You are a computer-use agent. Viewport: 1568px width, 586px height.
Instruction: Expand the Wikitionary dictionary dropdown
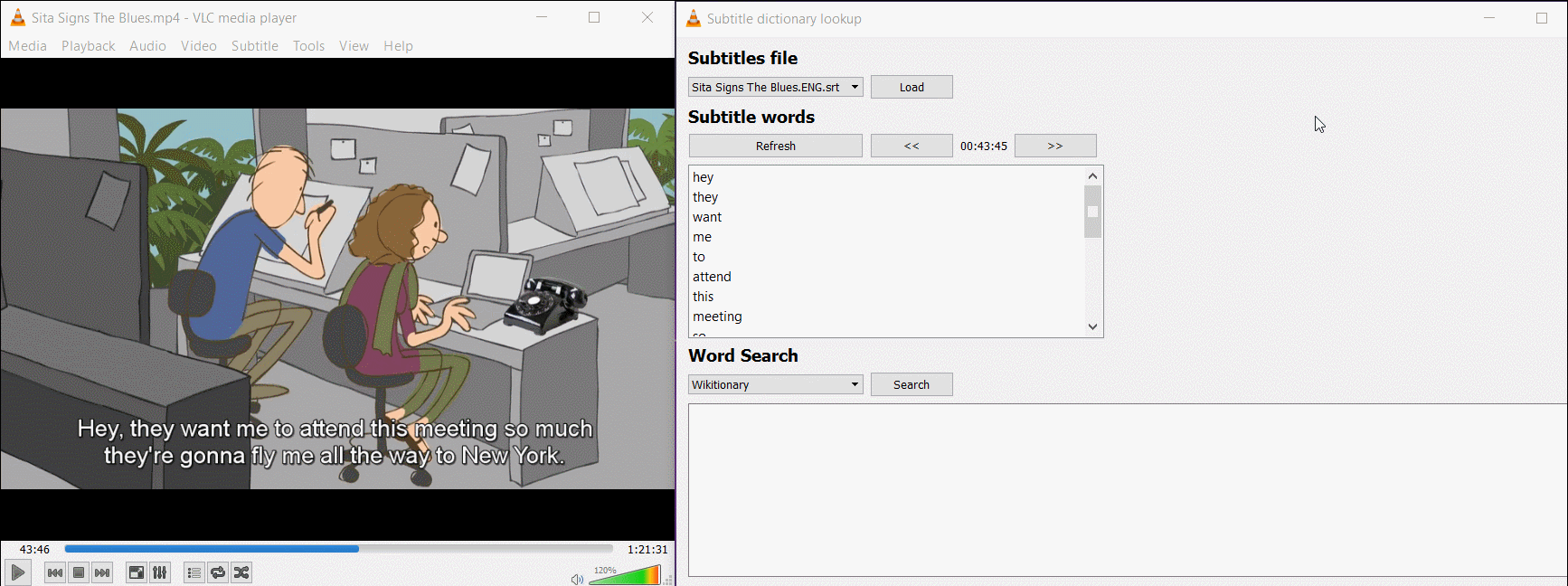click(x=776, y=384)
